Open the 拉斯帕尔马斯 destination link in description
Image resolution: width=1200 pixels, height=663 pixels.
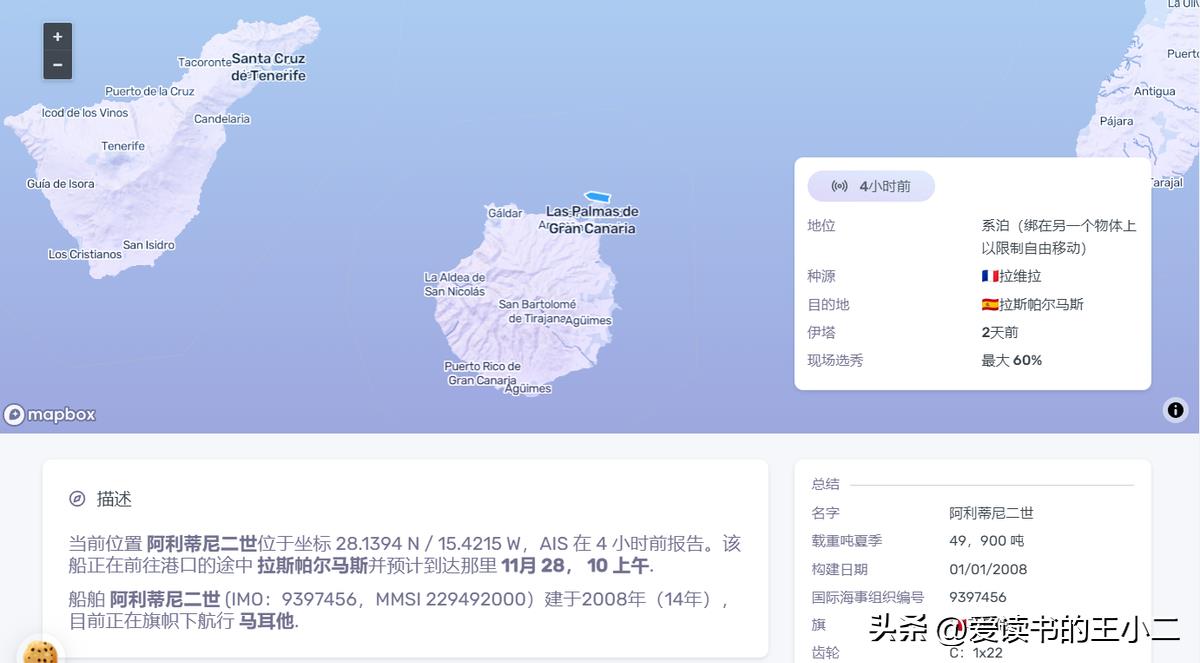(x=312, y=566)
